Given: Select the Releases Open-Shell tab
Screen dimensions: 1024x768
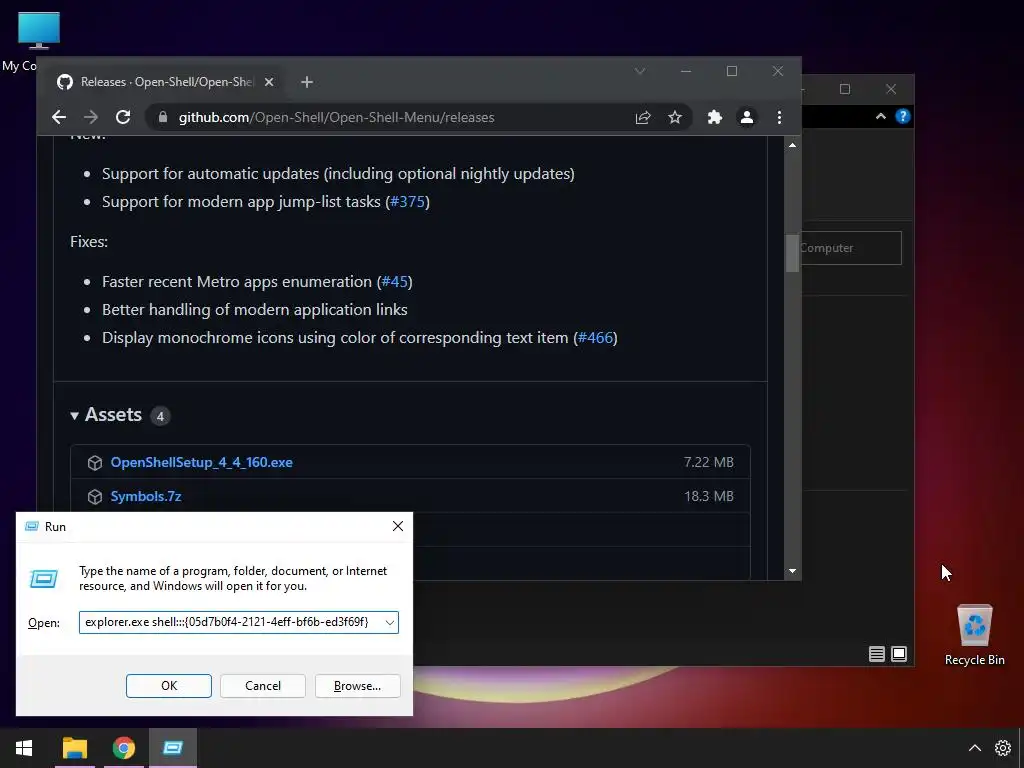Looking at the screenshot, I should point(163,82).
